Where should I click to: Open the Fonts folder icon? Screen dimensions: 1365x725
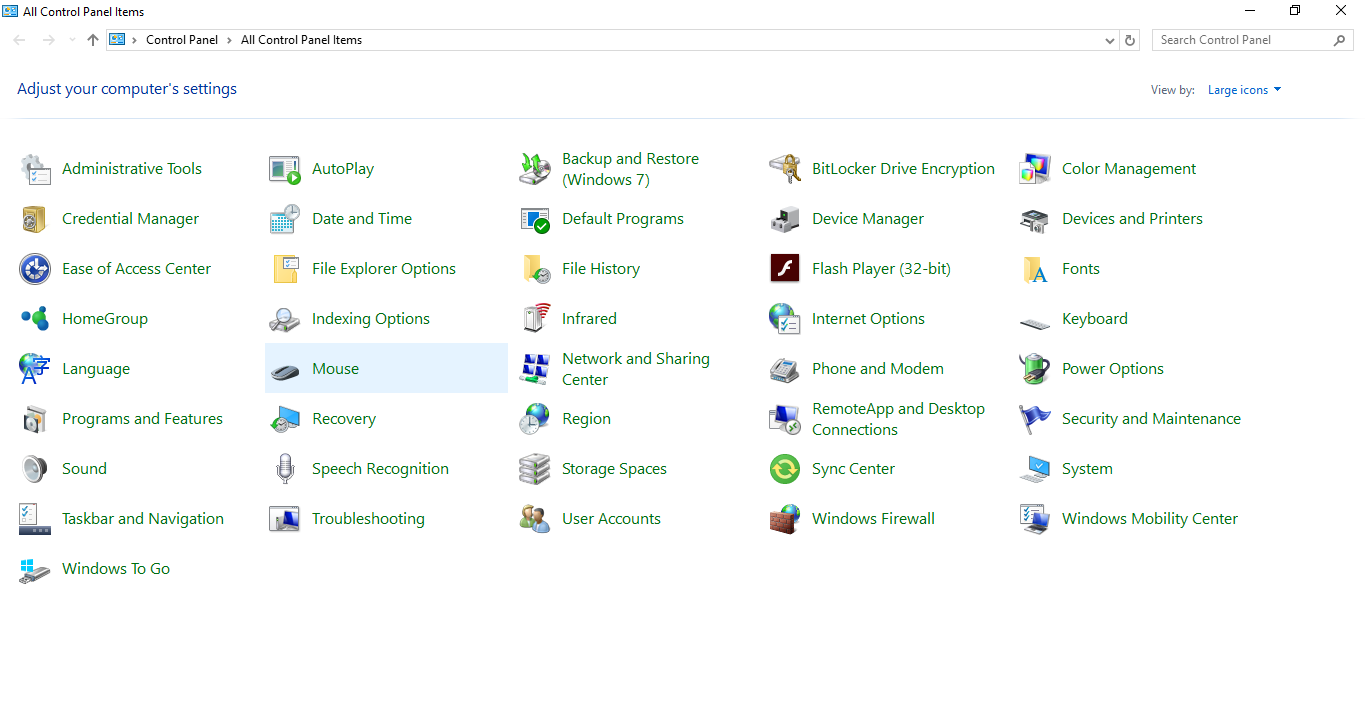tap(1035, 269)
